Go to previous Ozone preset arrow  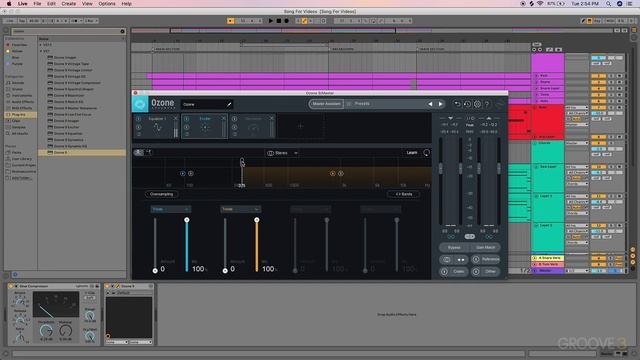[430, 104]
